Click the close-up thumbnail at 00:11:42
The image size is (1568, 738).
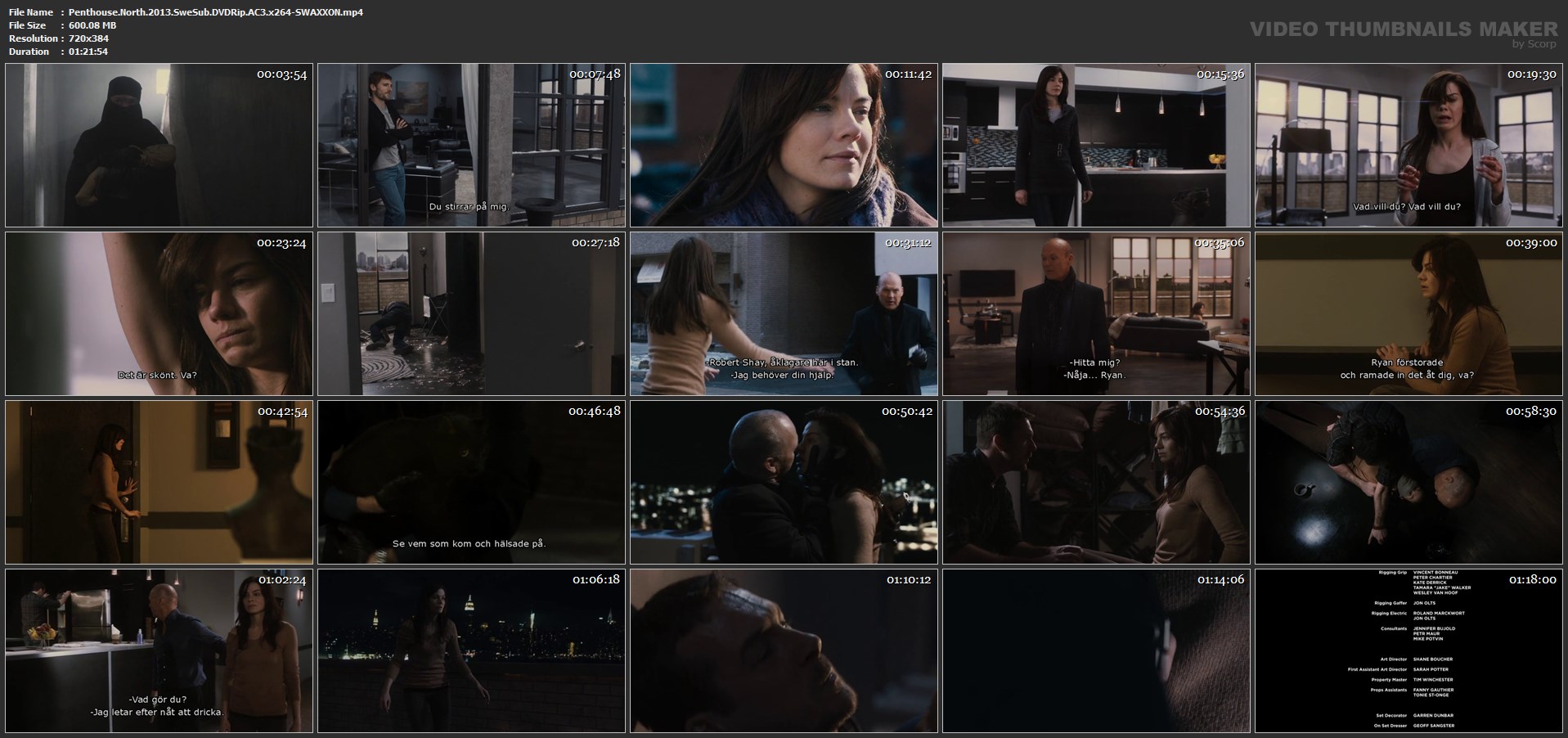[x=784, y=145]
